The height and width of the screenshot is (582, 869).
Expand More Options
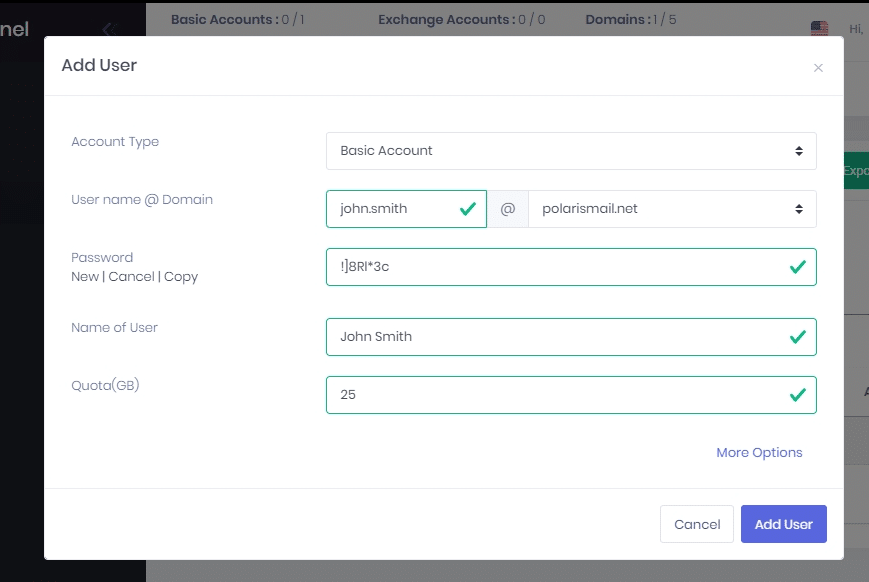click(x=759, y=453)
